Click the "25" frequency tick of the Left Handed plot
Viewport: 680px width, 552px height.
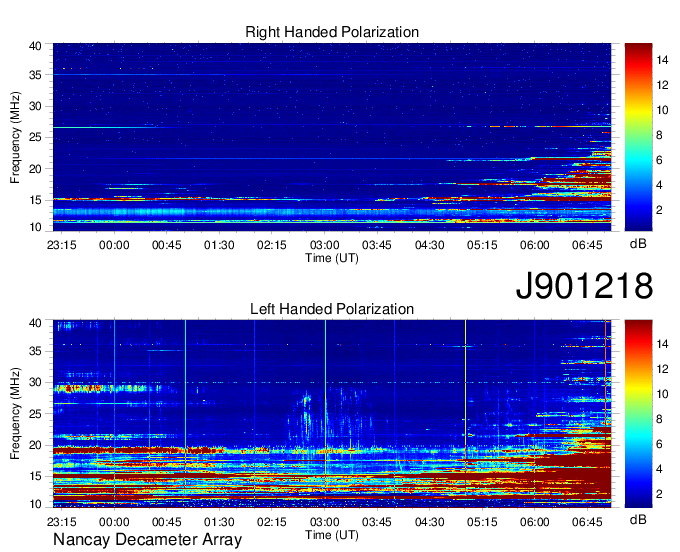coord(35,414)
